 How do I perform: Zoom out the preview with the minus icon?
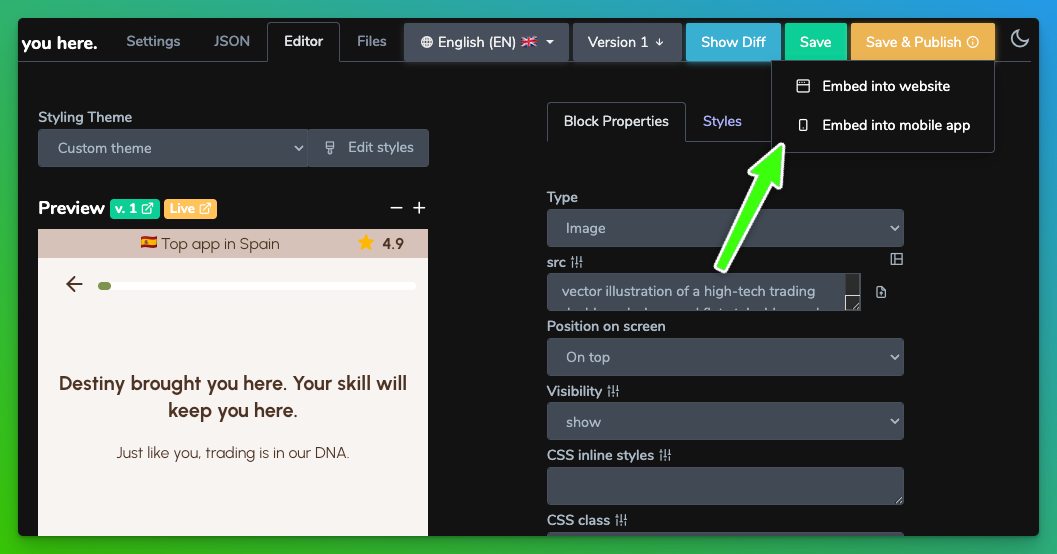click(x=396, y=208)
